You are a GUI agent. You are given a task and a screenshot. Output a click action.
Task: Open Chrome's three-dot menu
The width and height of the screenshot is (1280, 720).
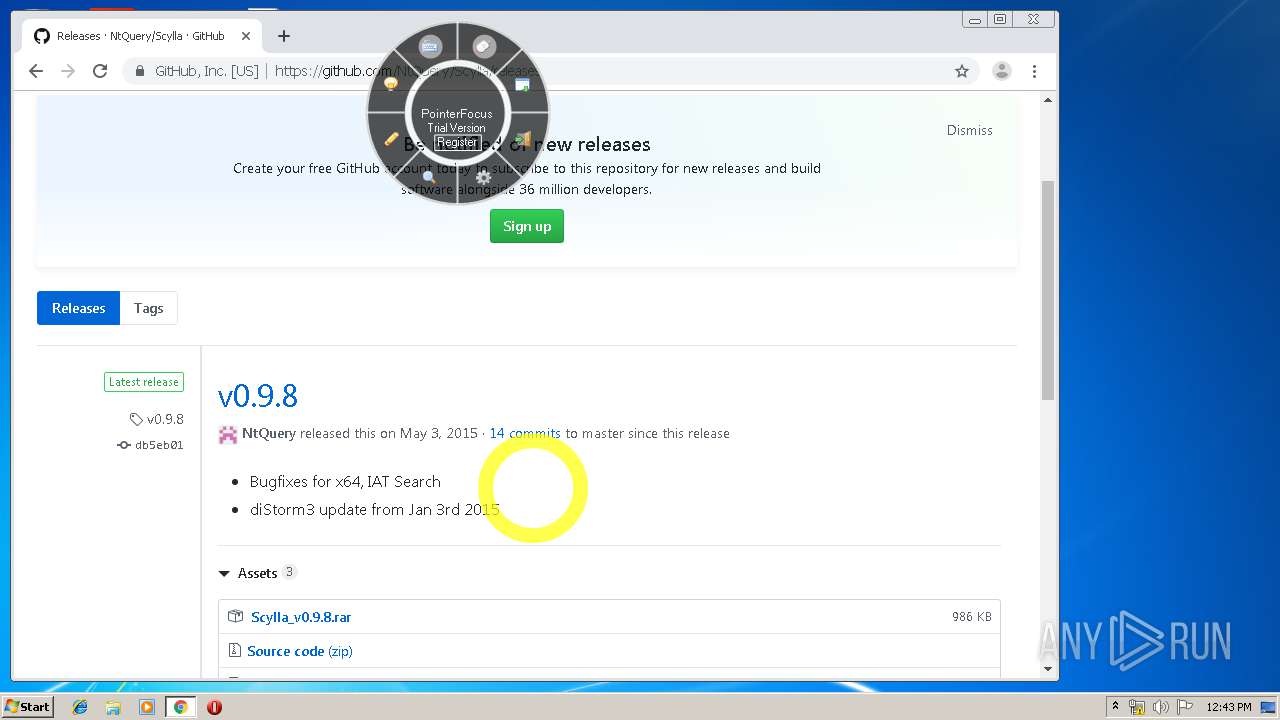pos(1034,71)
